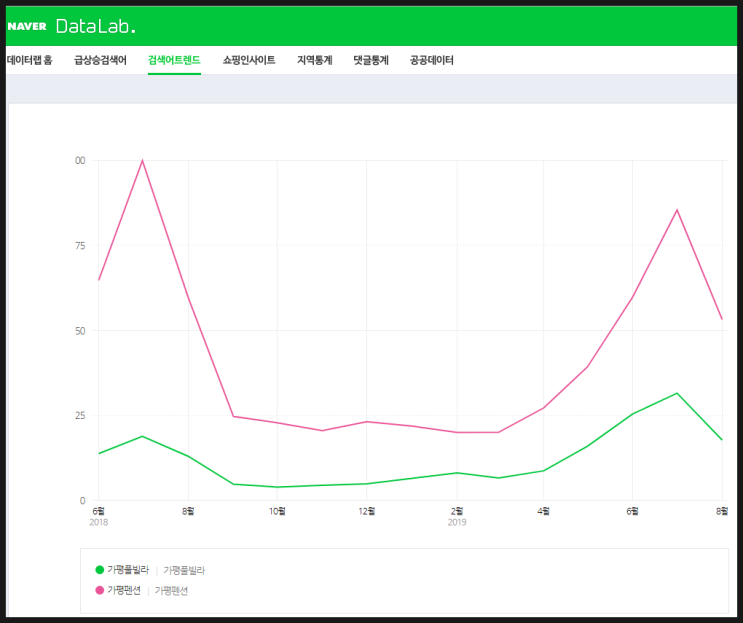The image size is (743, 623).
Task: Open the 지역통계 tab
Action: coord(315,60)
